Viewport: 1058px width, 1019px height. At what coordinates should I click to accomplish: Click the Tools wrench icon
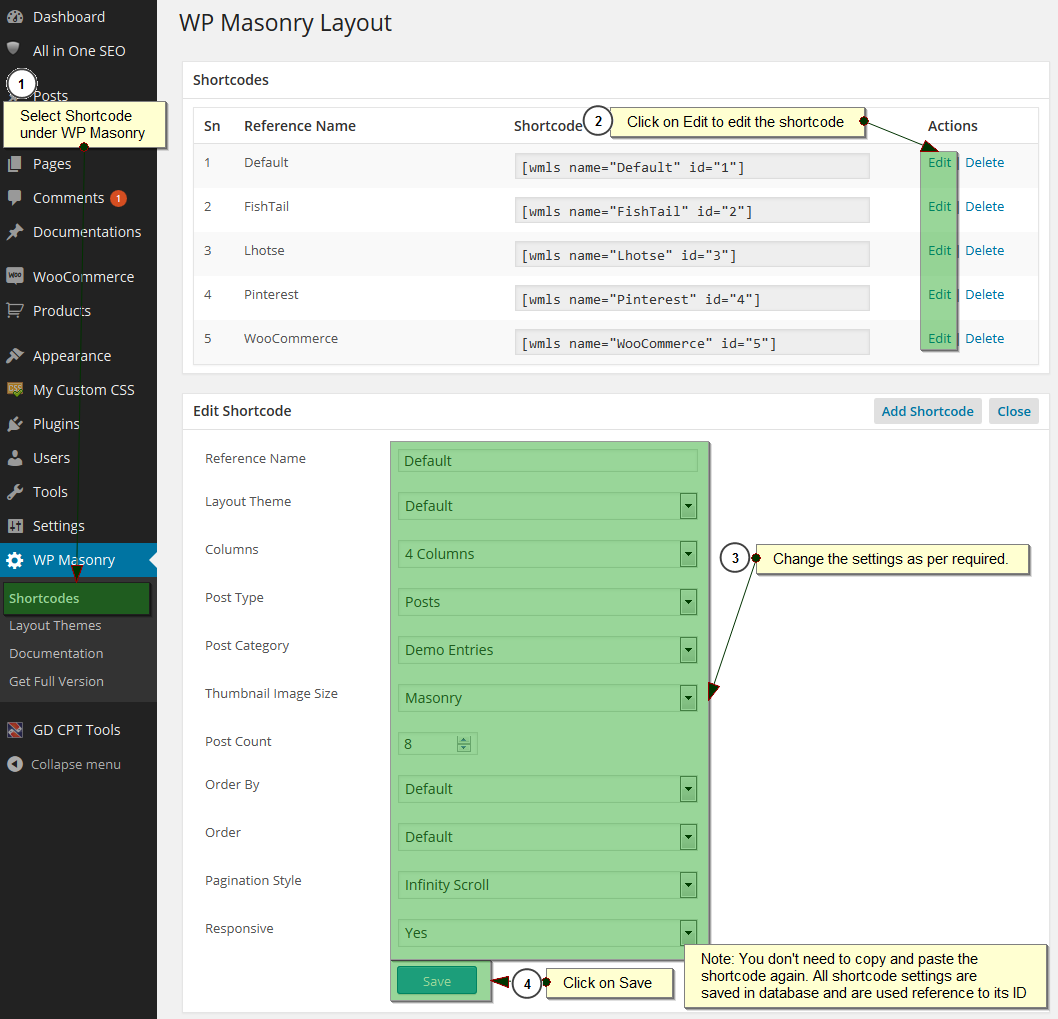pyautogui.click(x=15, y=491)
